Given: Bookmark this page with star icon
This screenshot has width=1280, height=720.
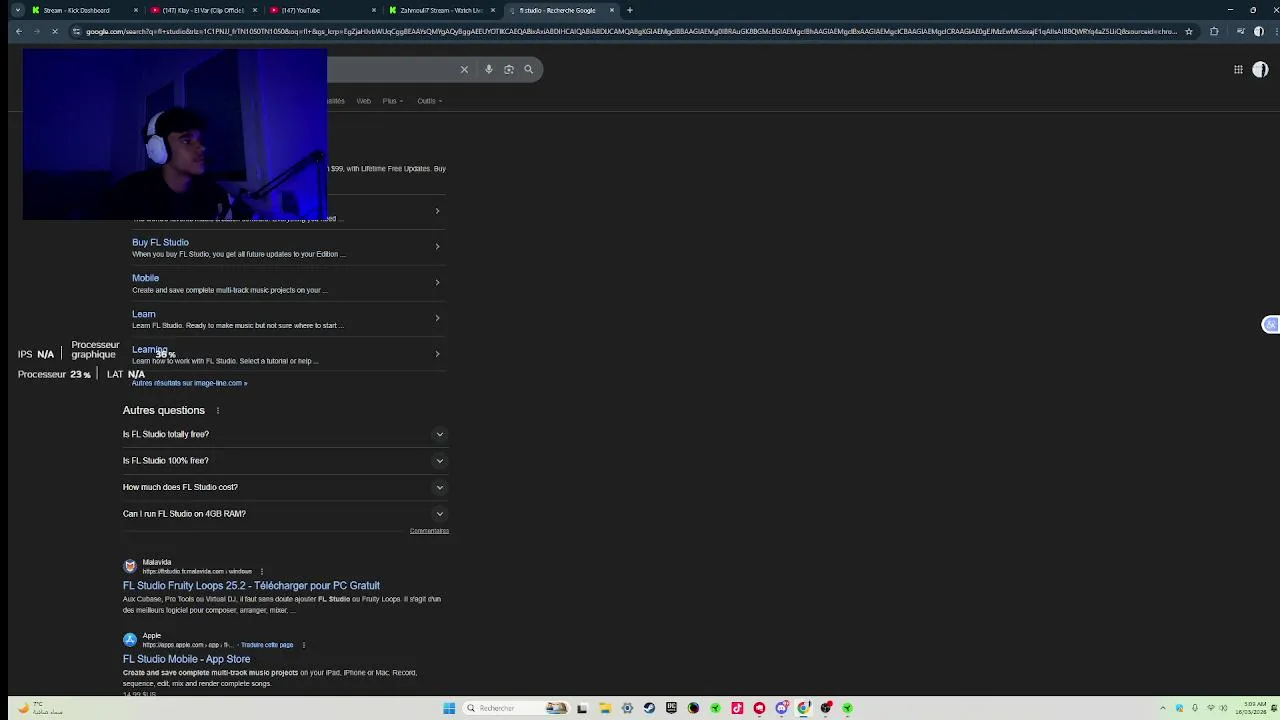Looking at the screenshot, I should point(1189,31).
